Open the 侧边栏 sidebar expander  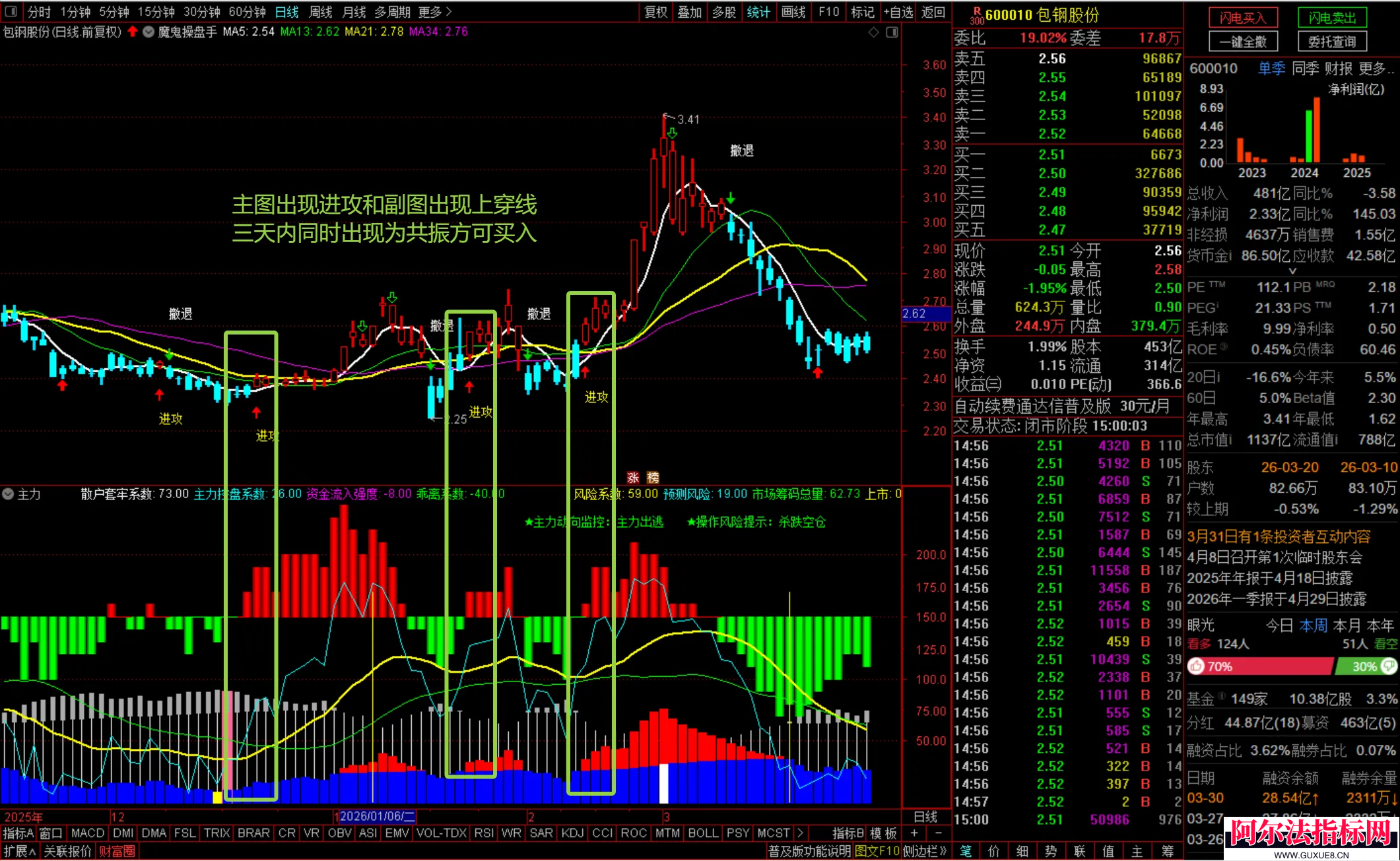(925, 851)
